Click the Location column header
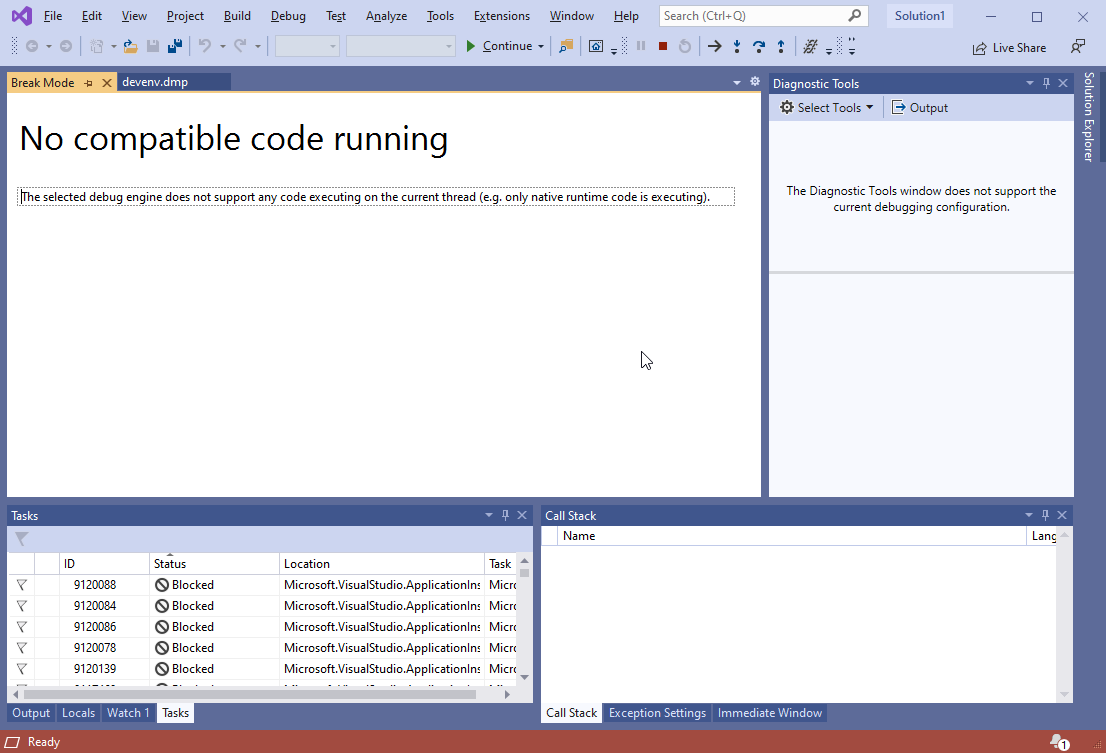 coord(382,563)
